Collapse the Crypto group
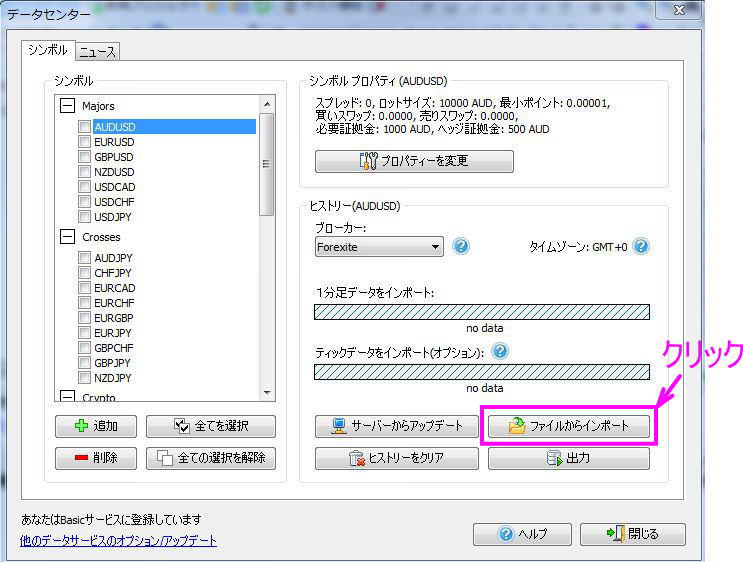Viewport: 743px width, 562px height. coord(67,396)
